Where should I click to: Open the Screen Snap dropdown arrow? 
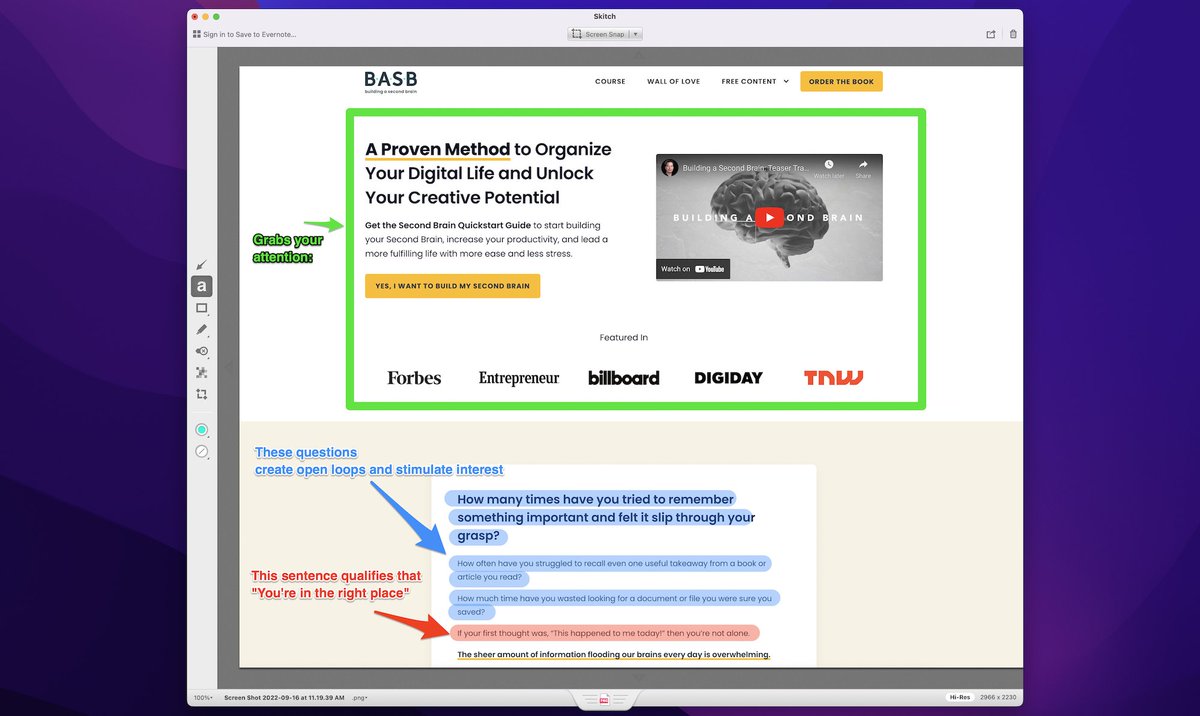[636, 34]
